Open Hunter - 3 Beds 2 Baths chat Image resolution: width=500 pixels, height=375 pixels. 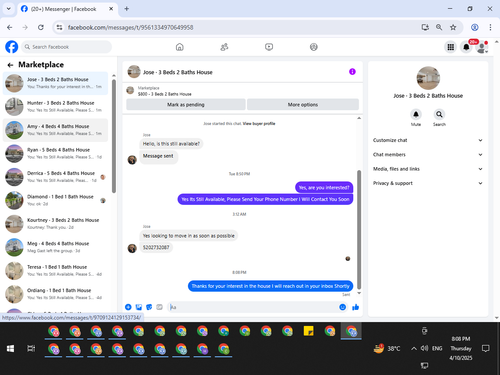tap(56, 106)
